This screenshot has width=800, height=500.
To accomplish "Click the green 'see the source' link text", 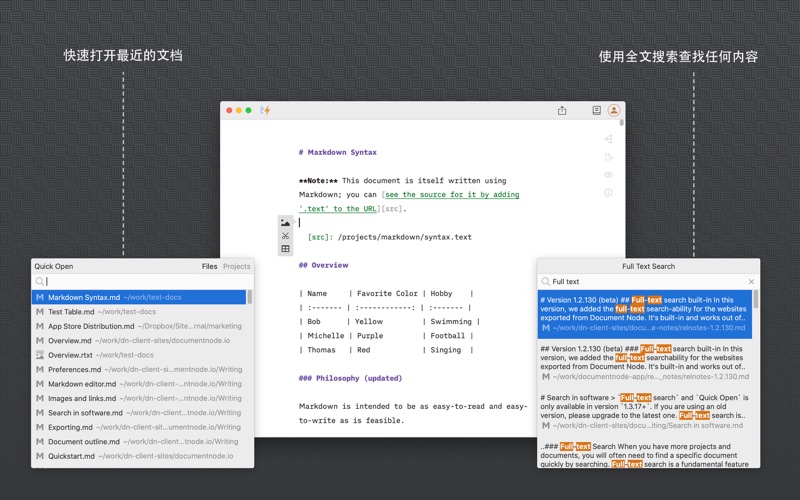I will pos(451,195).
